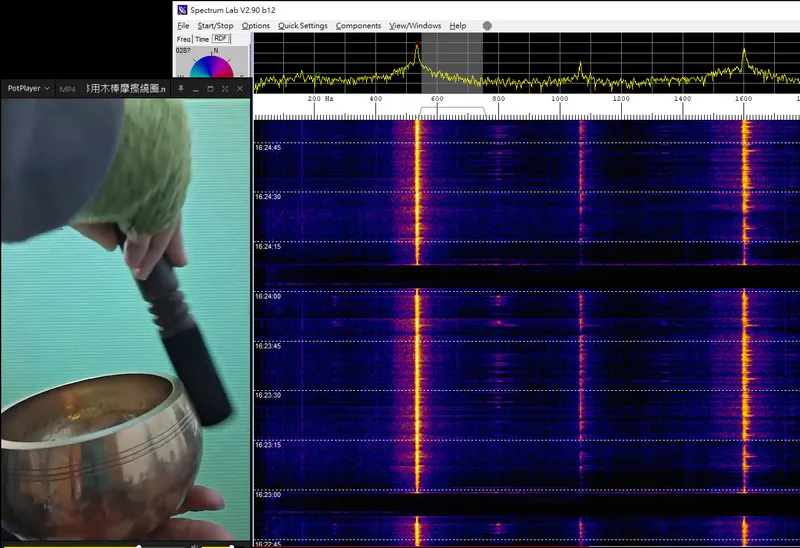Screen dimensions: 800x548
Task: Click the gray status indicator circle
Action: (487, 25)
